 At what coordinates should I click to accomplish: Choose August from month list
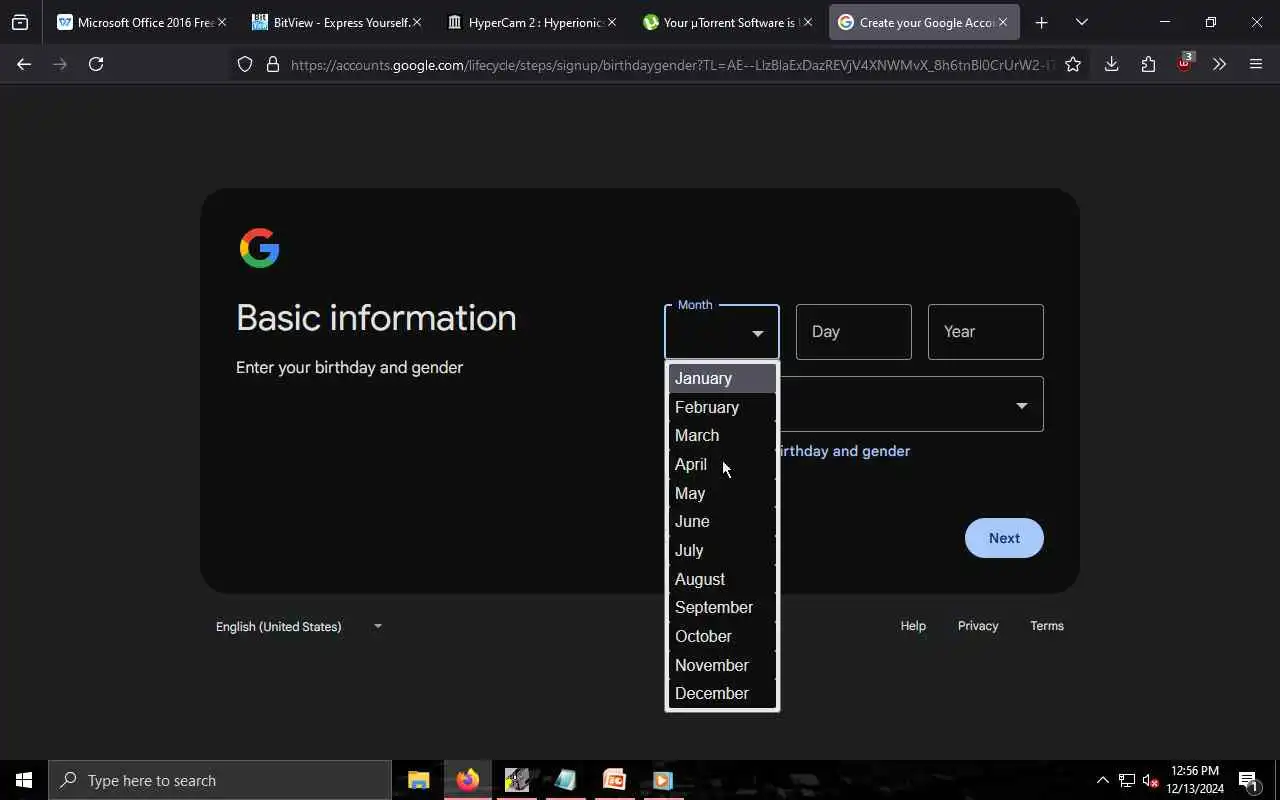tap(721, 579)
